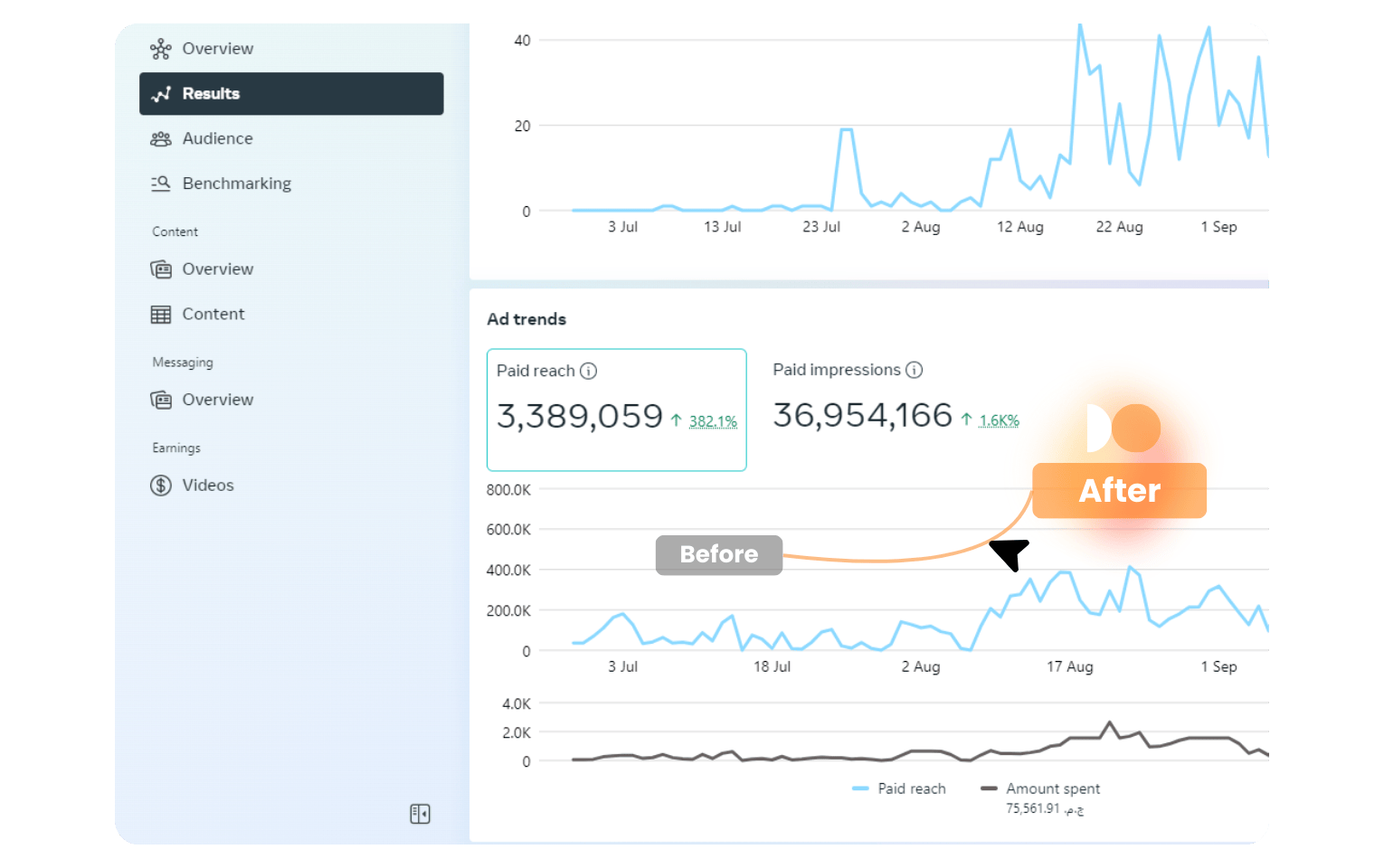Open the Audience section
The image size is (1384, 868).
coord(217,139)
